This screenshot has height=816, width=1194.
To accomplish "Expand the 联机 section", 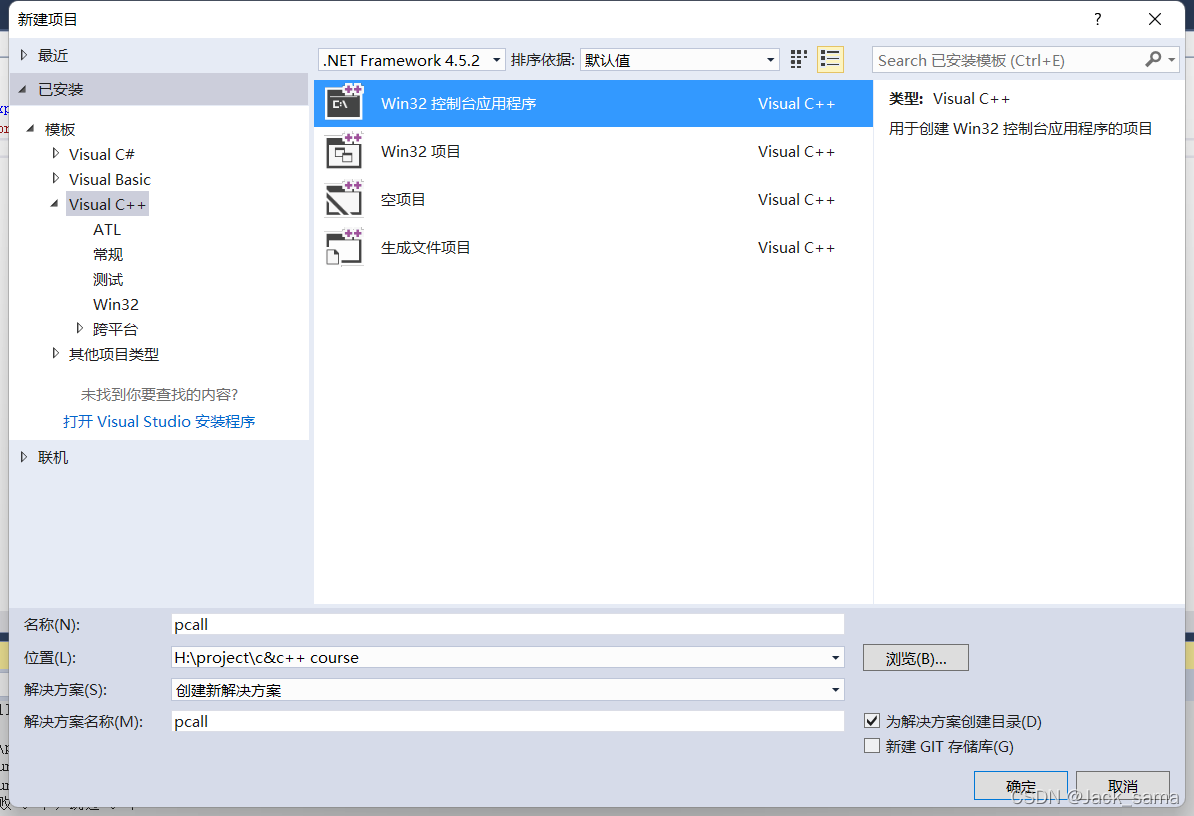I will (x=24, y=457).
